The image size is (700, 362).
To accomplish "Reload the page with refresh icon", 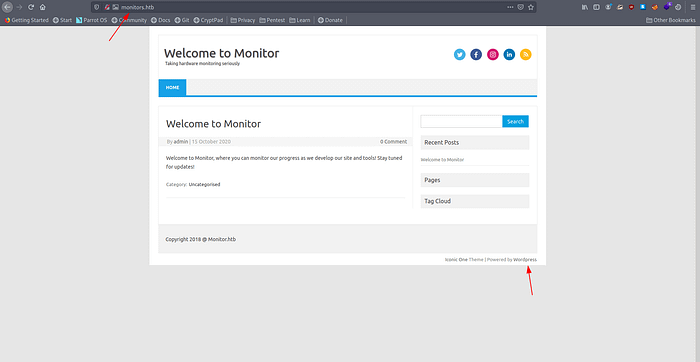I will 31,7.
